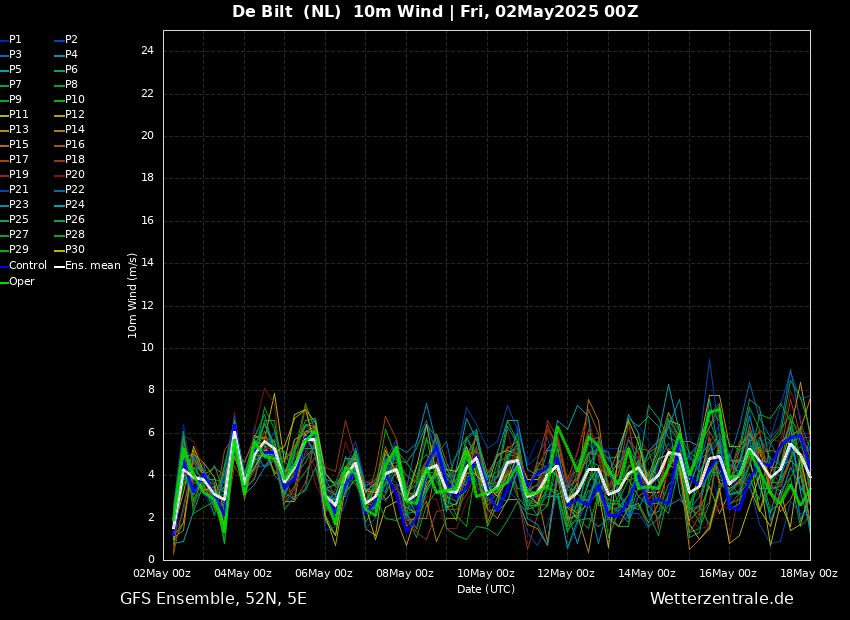Select the Ens. mean legend entry
The height and width of the screenshot is (620, 850).
92,266
